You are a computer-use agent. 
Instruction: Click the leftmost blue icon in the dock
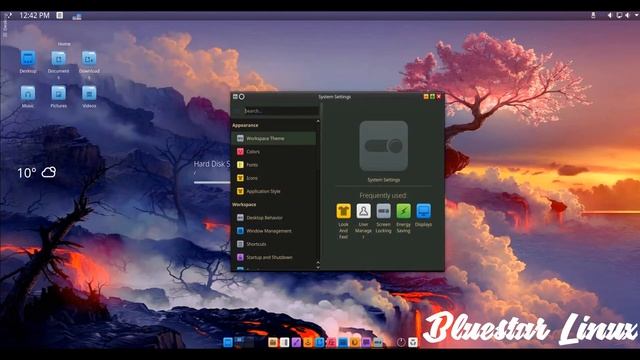[x=228, y=342]
